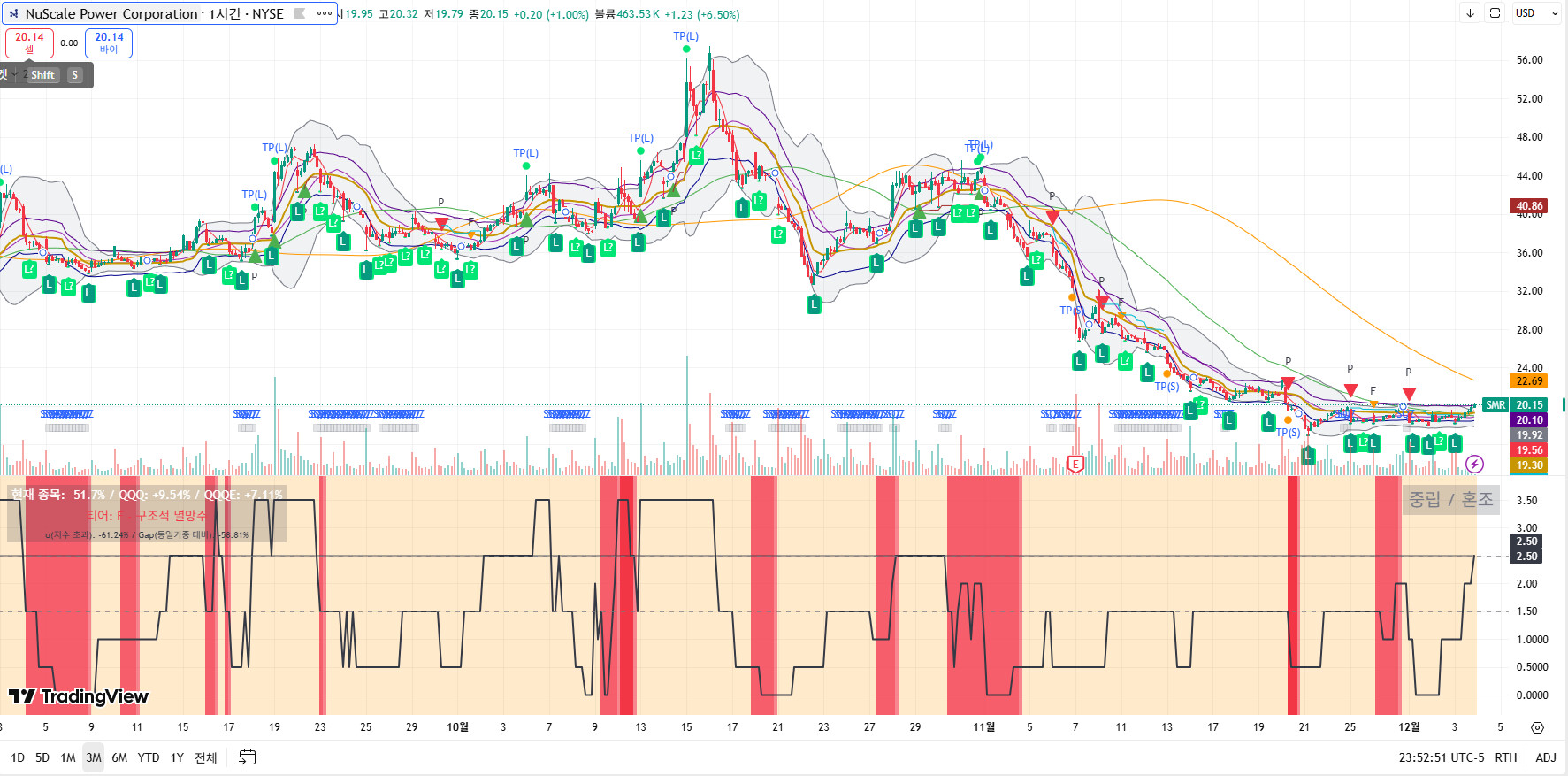Select the 전체 (all) time range
This screenshot has height=776, width=1568.
[x=206, y=757]
